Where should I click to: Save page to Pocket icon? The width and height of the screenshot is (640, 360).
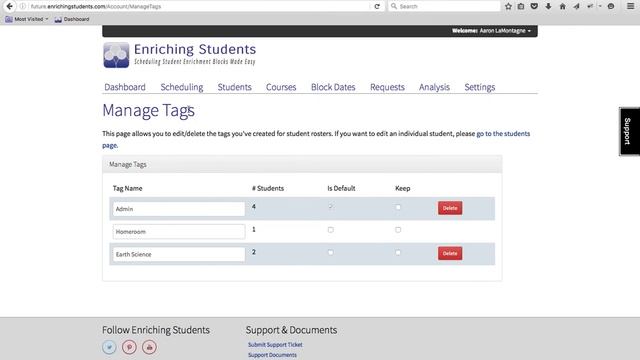click(x=534, y=6)
